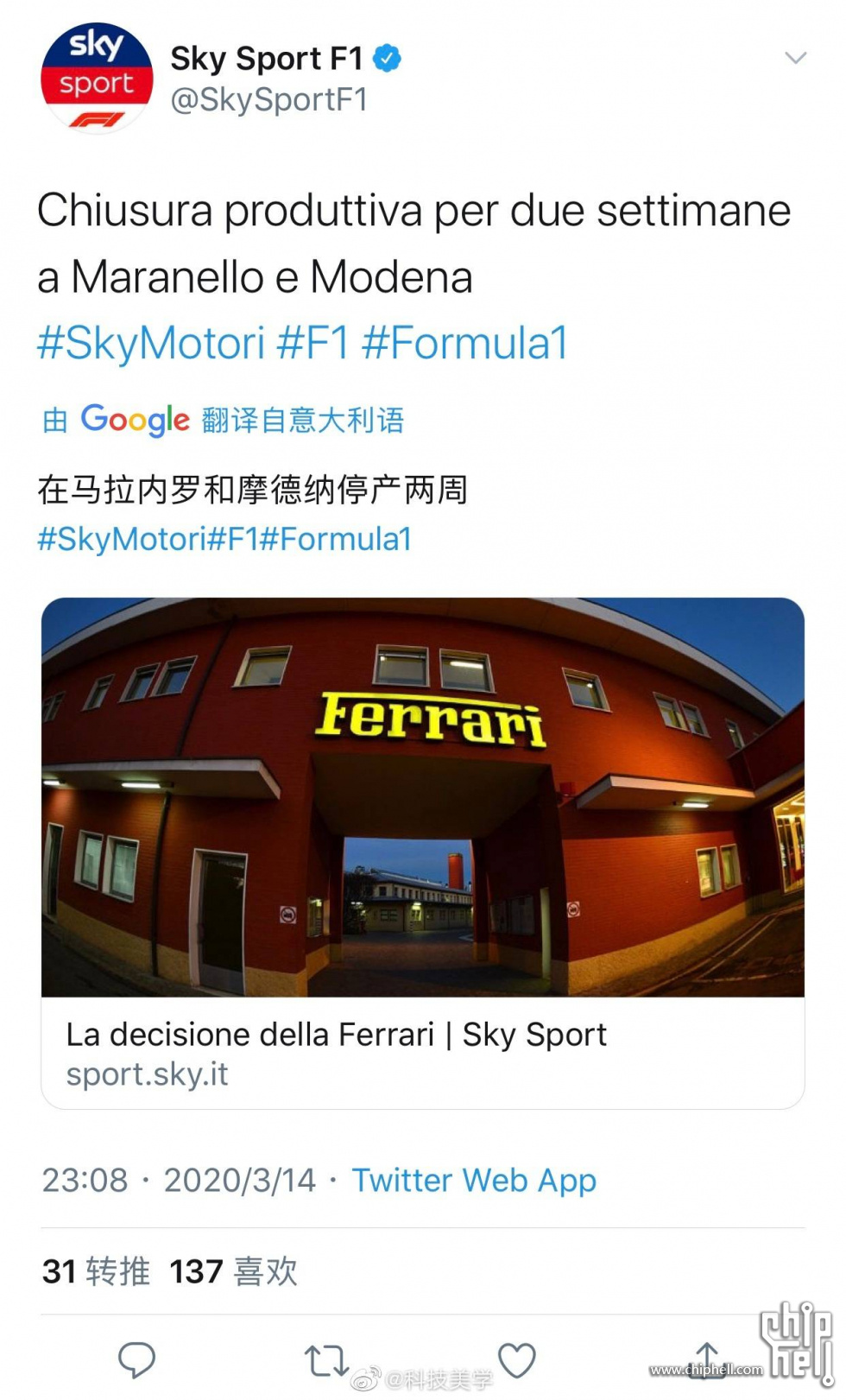Open the Sky Sport F1 profile avatar
The height and width of the screenshot is (1400, 846).
tap(97, 78)
